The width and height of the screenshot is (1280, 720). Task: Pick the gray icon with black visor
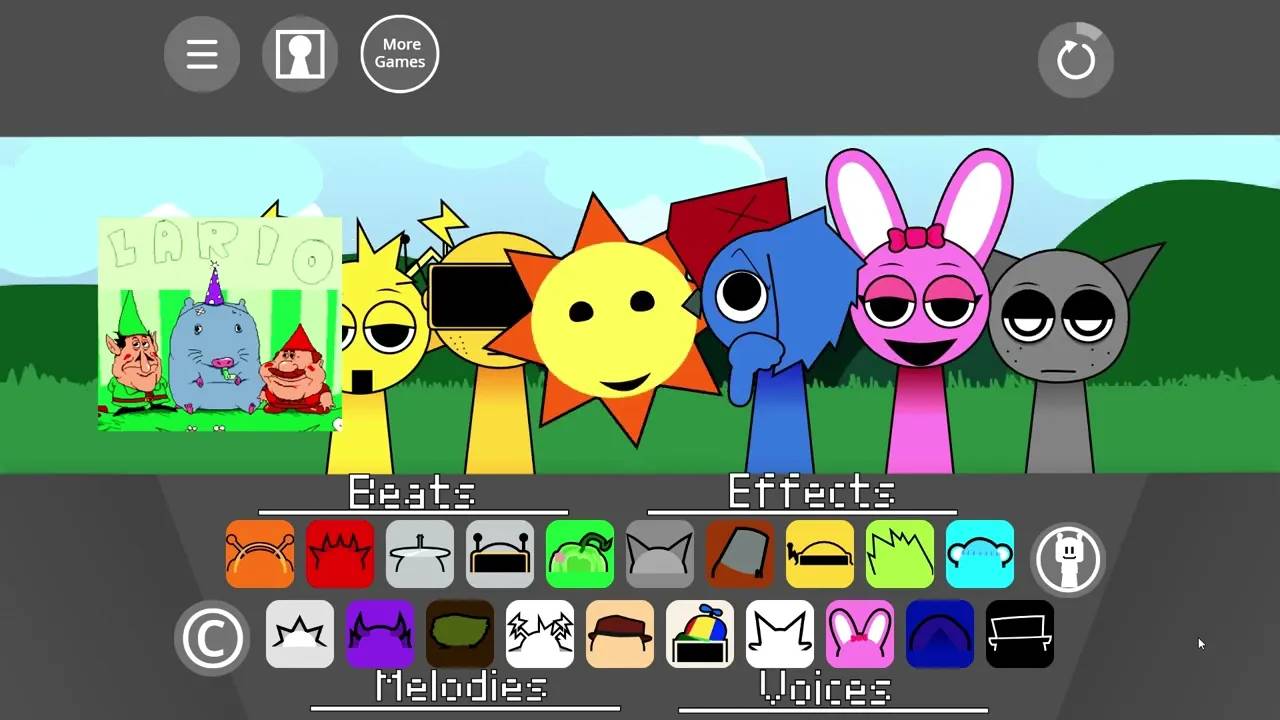coord(500,554)
